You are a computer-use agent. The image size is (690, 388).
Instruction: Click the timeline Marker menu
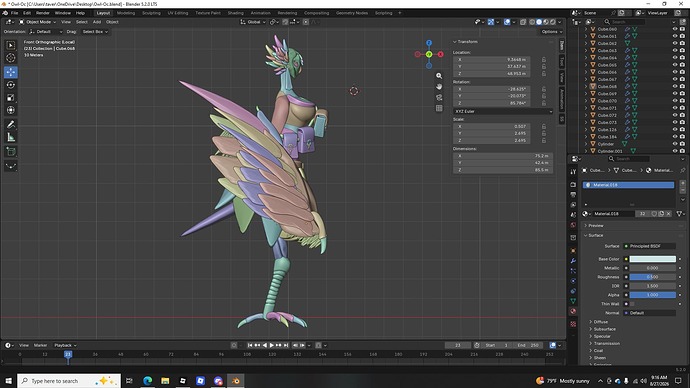coord(40,345)
